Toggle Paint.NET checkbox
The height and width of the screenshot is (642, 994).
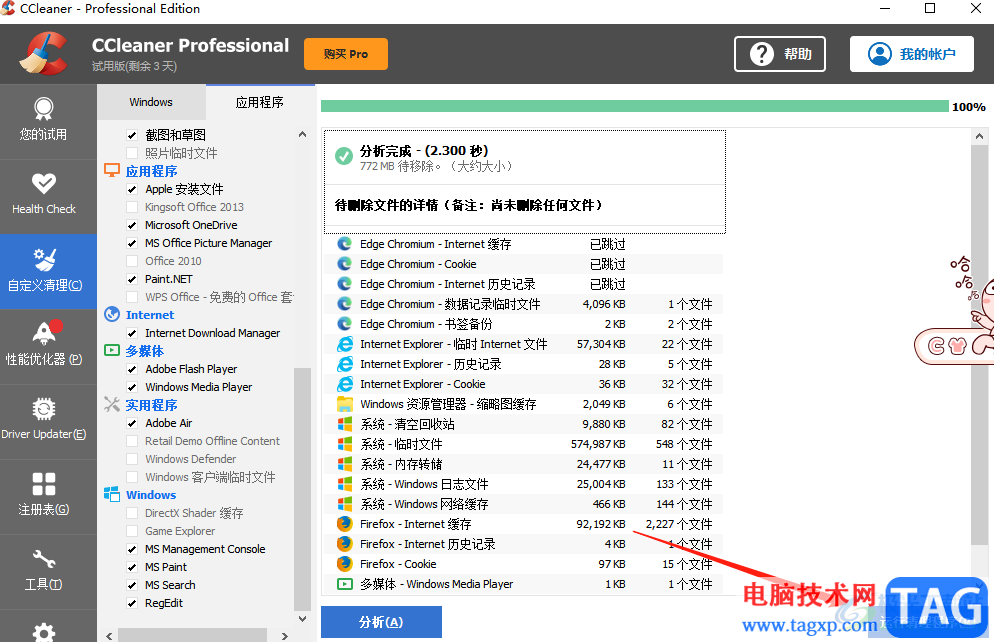click(x=132, y=279)
